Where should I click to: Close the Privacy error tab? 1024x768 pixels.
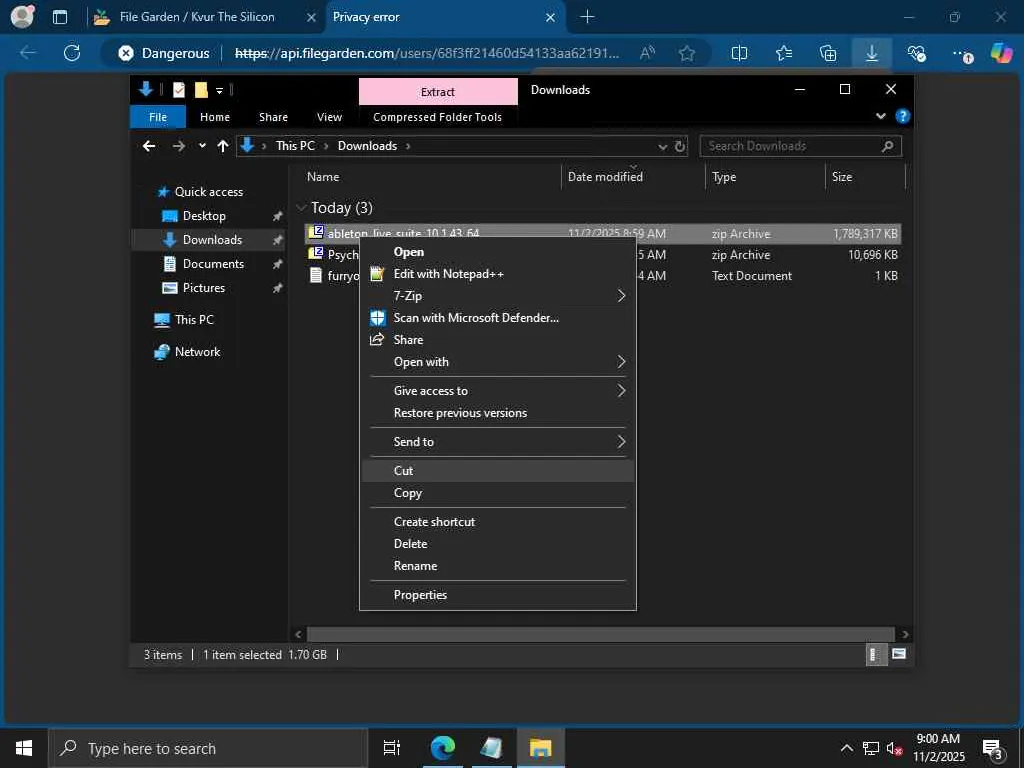click(x=550, y=18)
